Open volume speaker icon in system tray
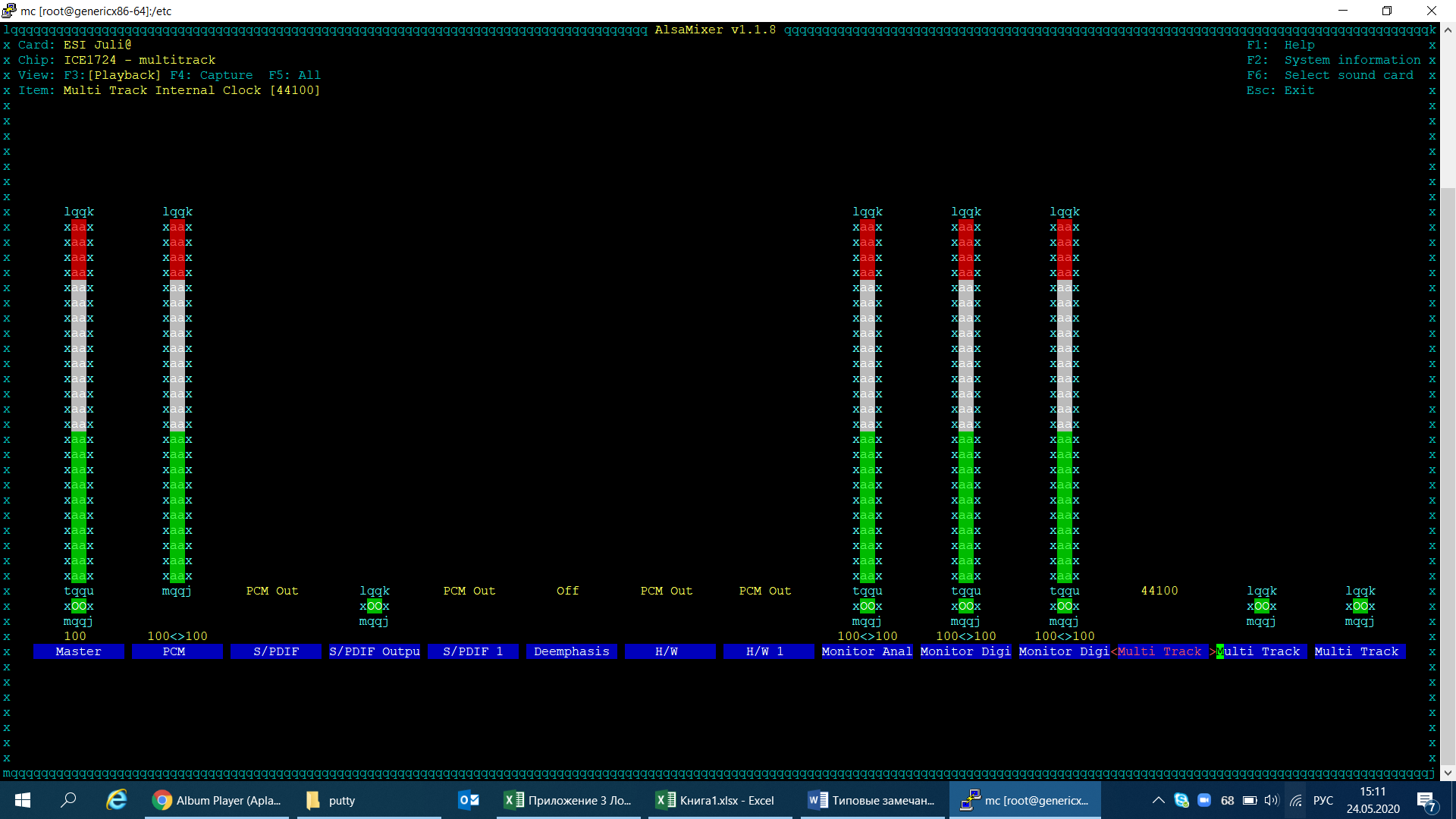Viewport: 1456px width, 819px height. point(1272,800)
